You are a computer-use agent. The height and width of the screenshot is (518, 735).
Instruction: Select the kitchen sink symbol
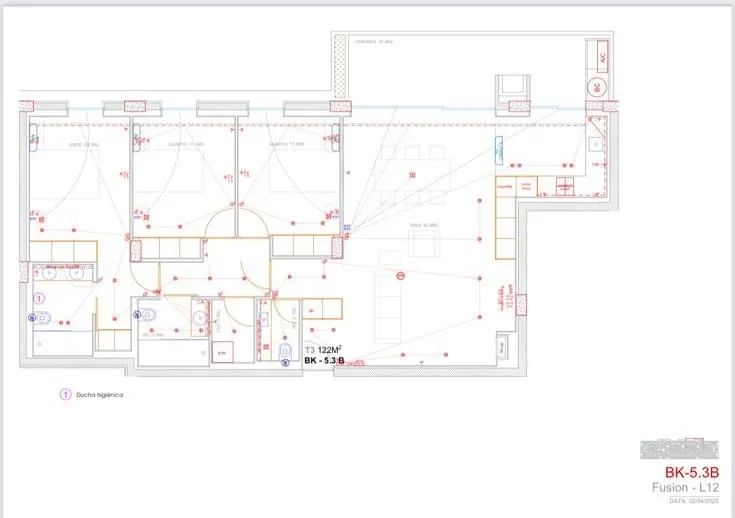(597, 145)
